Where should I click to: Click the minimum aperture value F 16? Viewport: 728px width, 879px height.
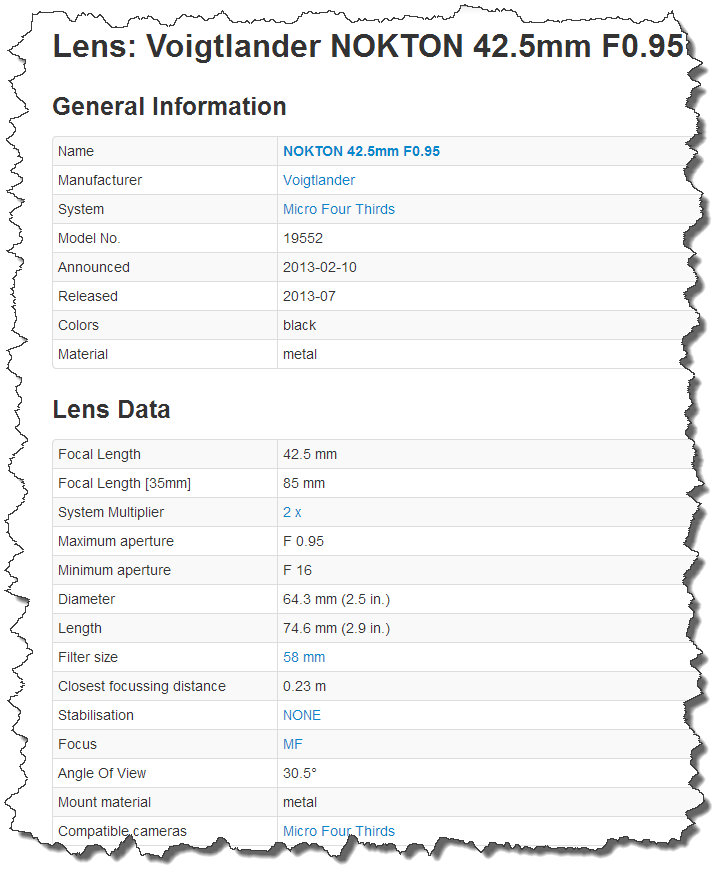[297, 571]
